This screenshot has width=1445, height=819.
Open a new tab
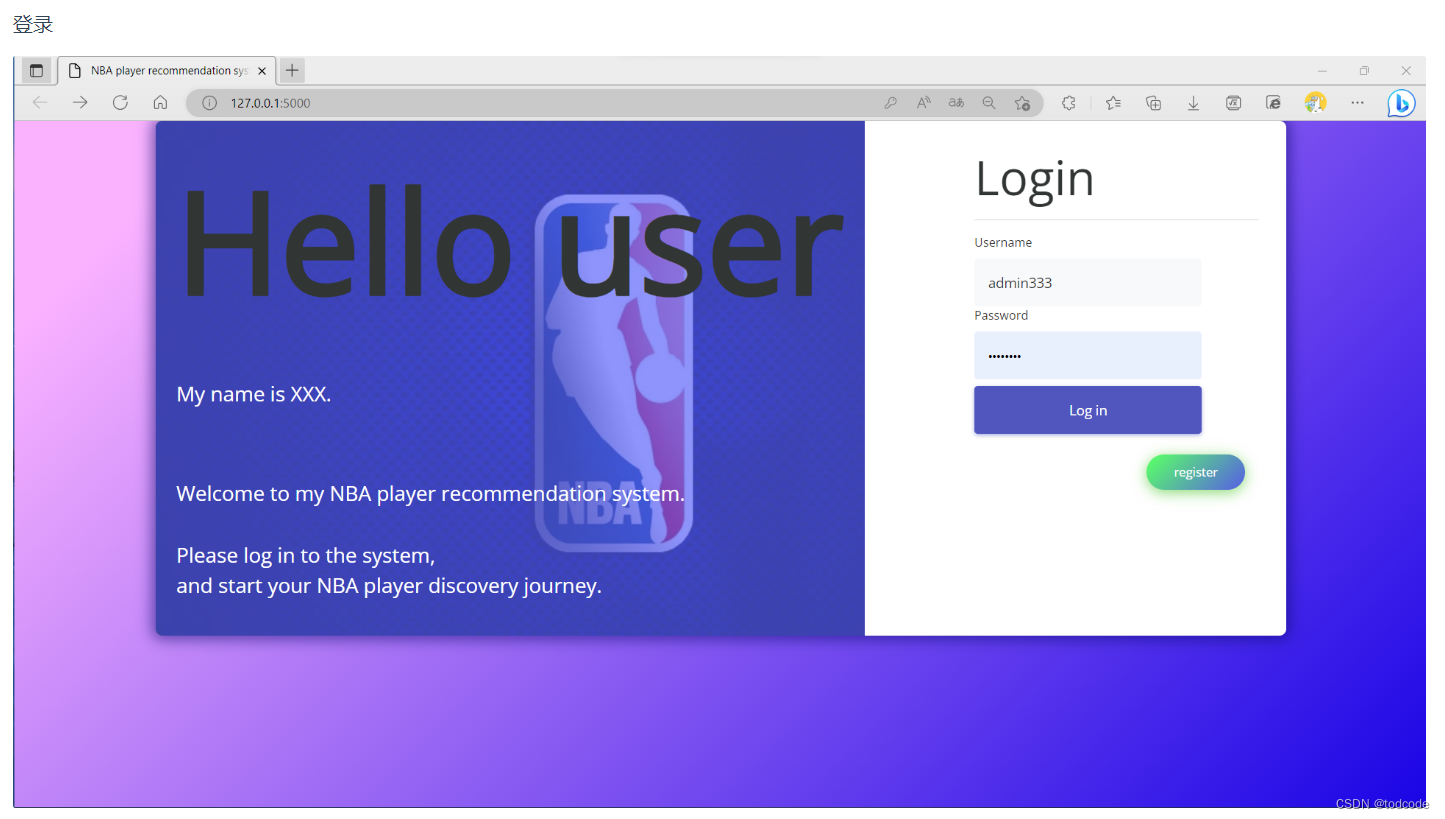pyautogui.click(x=292, y=70)
